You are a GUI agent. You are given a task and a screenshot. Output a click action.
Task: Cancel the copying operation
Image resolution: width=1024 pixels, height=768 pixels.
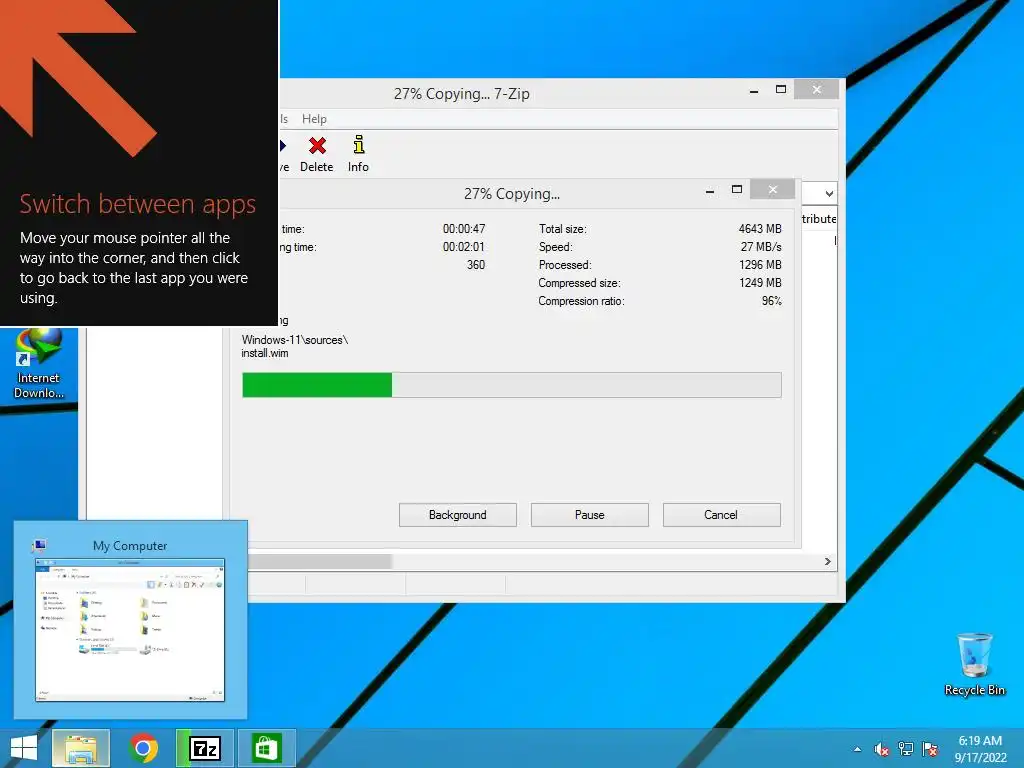tap(721, 515)
